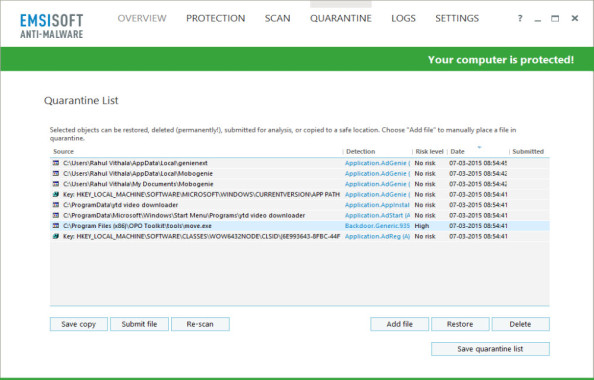This screenshot has width=594, height=380.
Task: Sort by the Detection column header
Action: [360, 152]
